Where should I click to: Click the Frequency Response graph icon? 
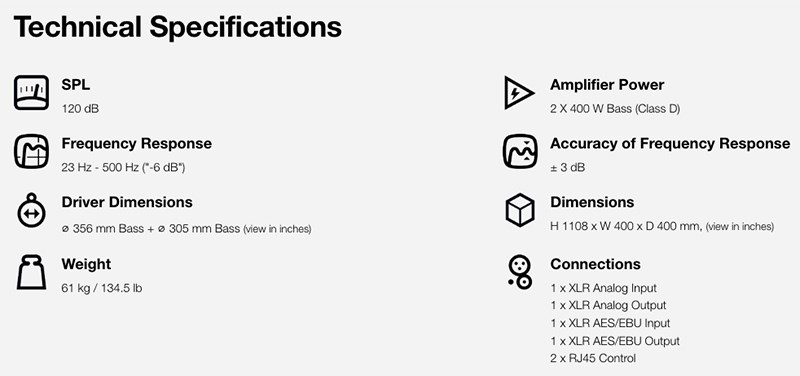(31, 152)
